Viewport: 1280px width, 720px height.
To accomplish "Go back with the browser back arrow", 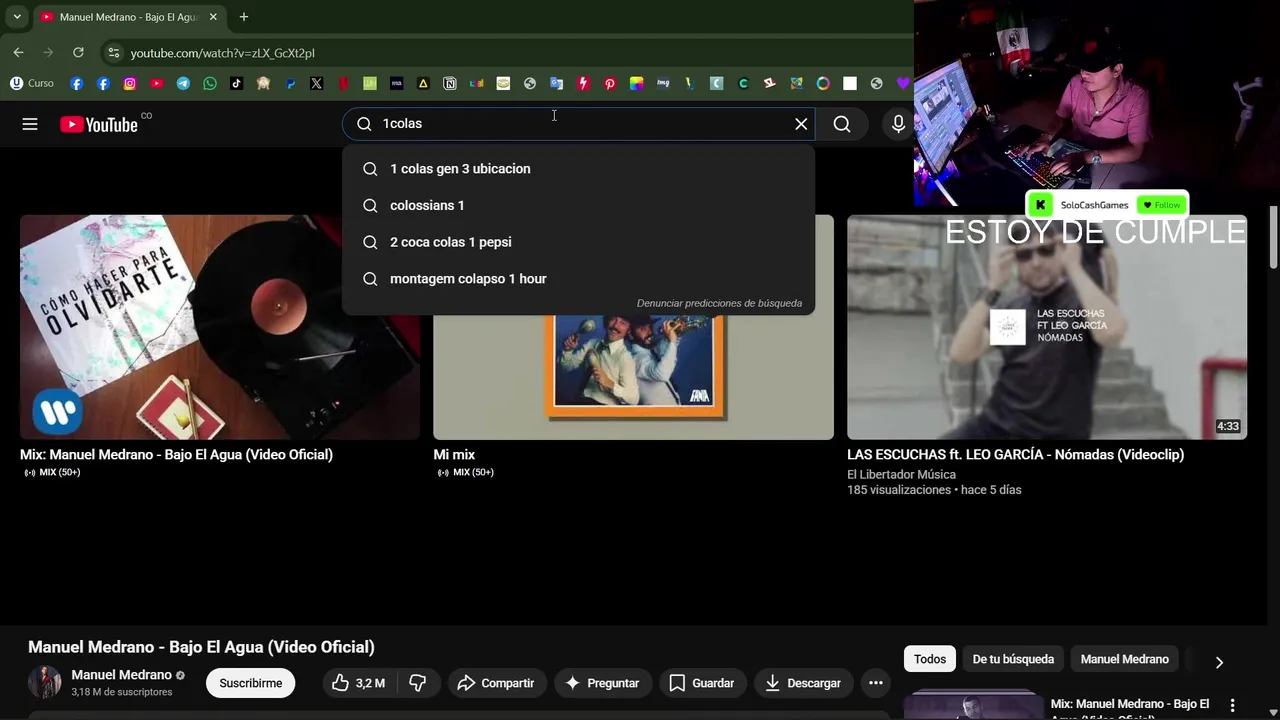I will [x=18, y=52].
